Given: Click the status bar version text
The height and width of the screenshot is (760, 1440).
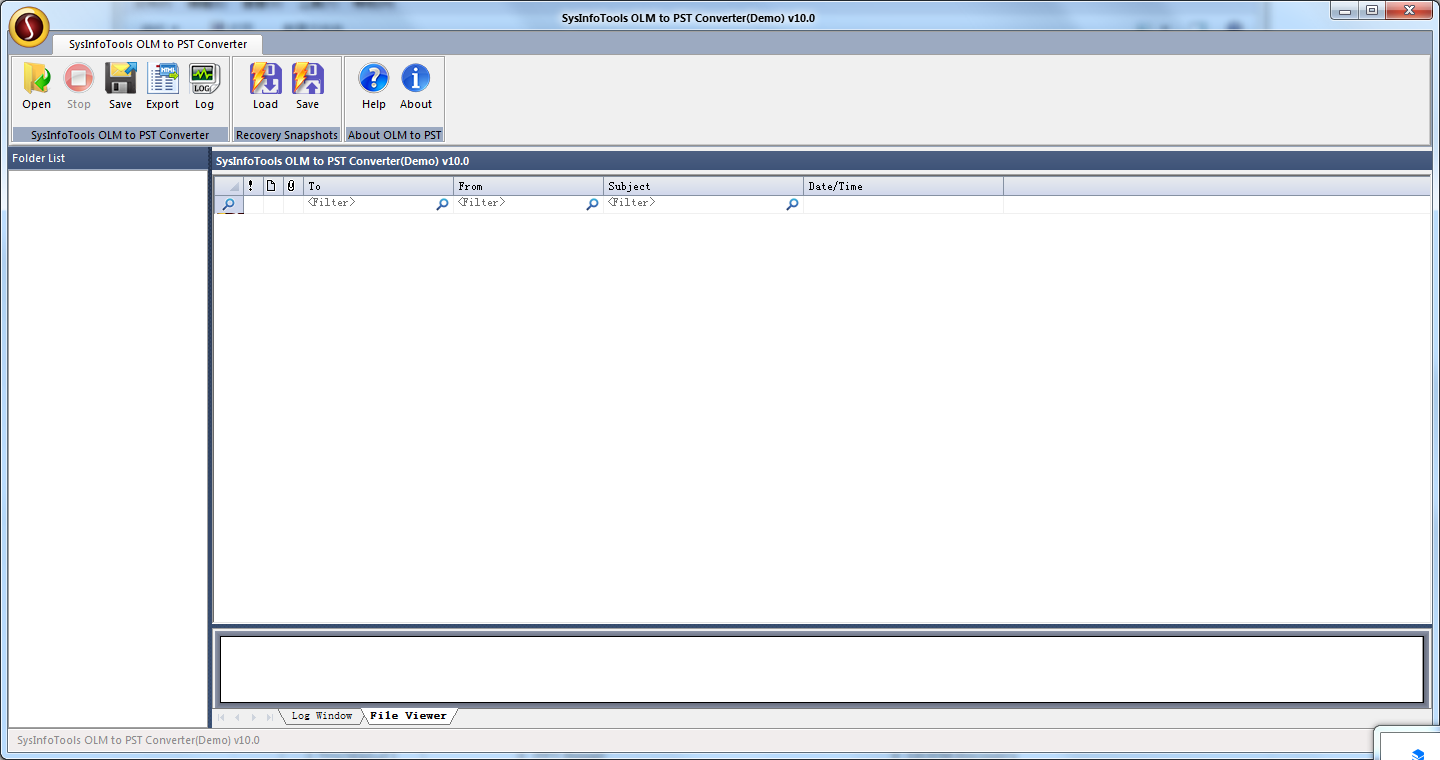Looking at the screenshot, I should (x=138, y=740).
